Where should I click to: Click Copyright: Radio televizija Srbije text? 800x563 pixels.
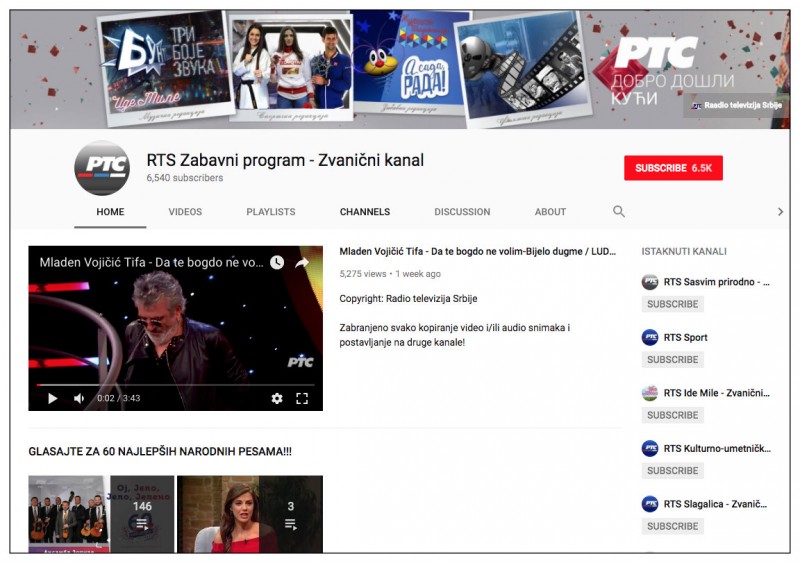point(408,299)
